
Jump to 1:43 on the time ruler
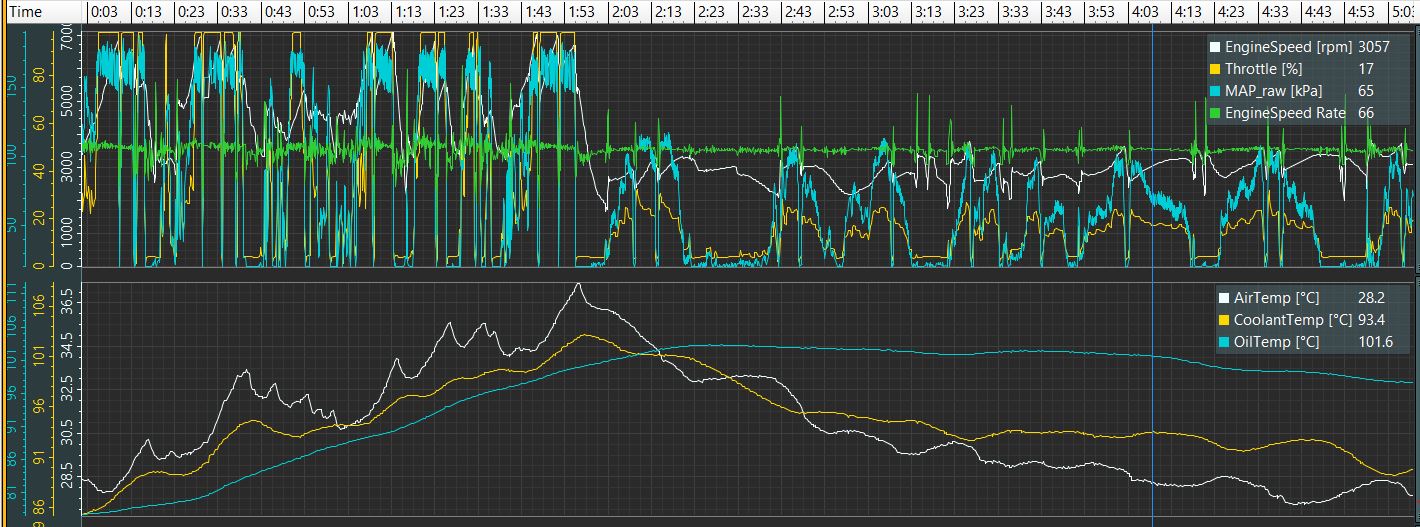(x=538, y=12)
